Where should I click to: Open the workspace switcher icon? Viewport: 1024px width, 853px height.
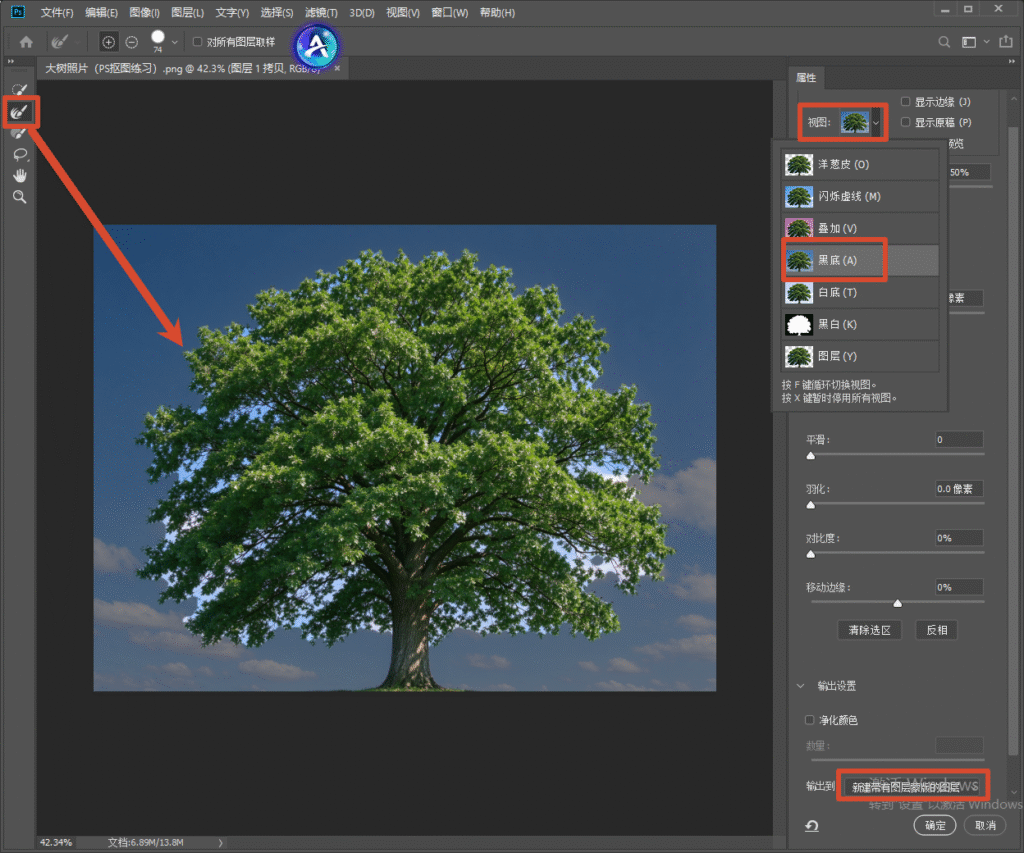(x=968, y=42)
